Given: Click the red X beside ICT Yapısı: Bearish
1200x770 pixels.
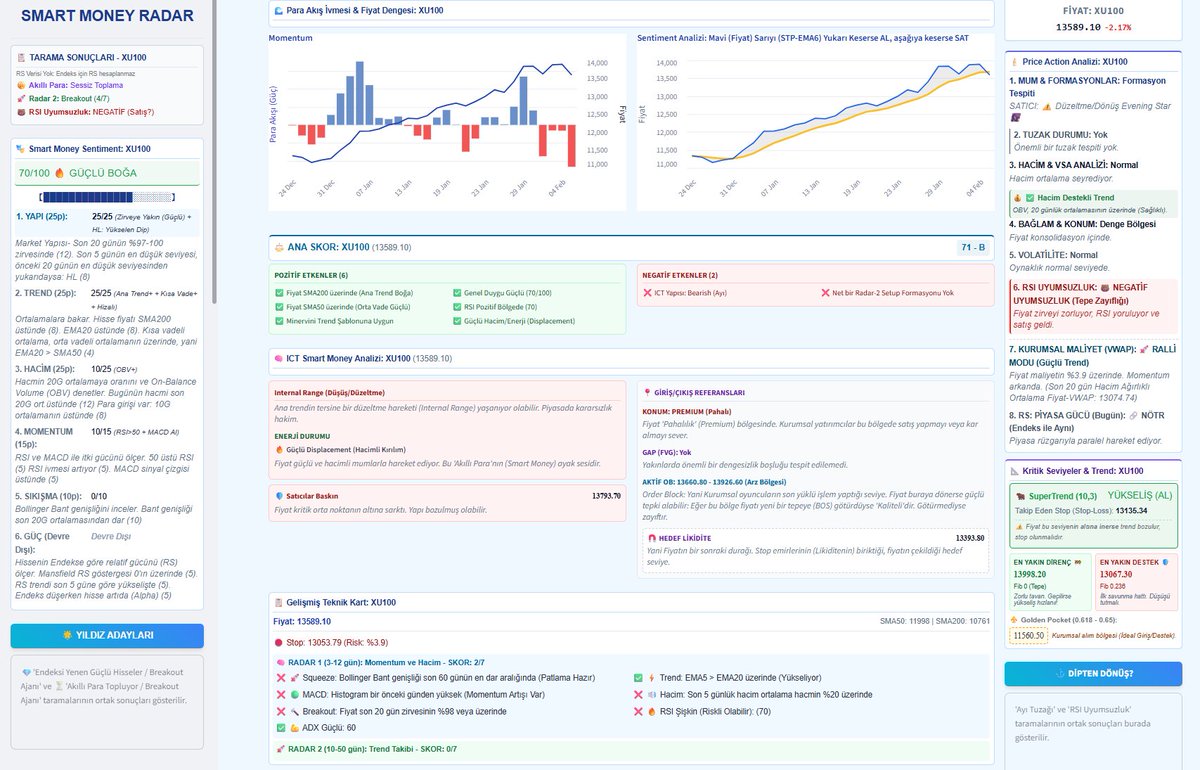Looking at the screenshot, I should (648, 292).
